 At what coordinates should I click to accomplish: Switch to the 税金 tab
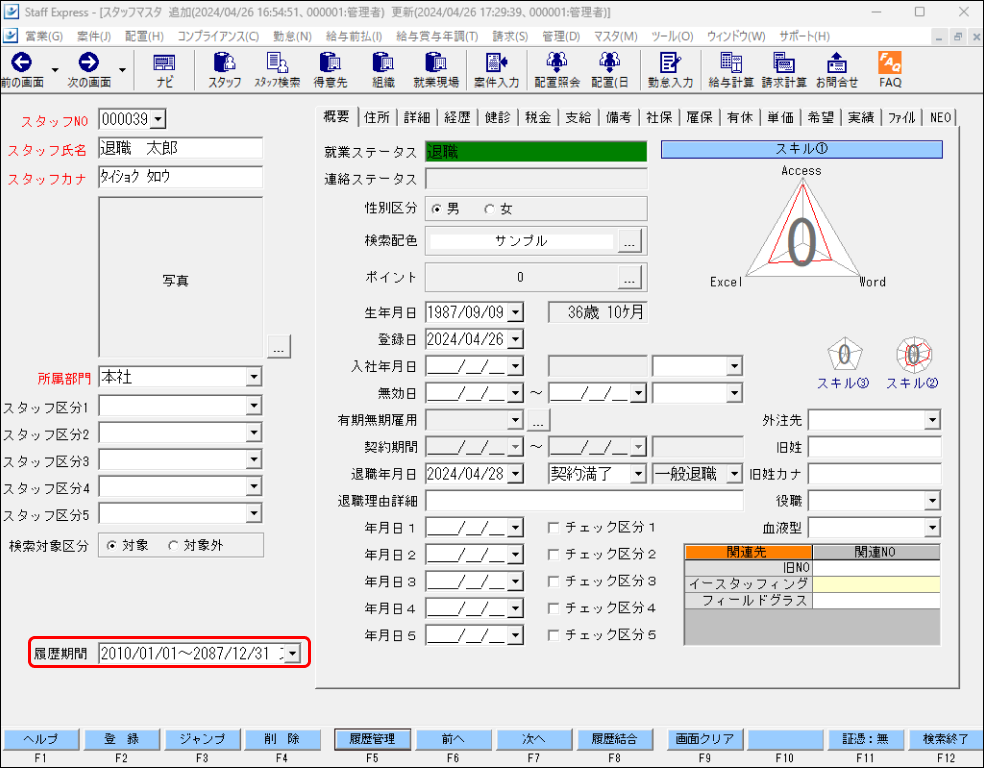pos(538,117)
